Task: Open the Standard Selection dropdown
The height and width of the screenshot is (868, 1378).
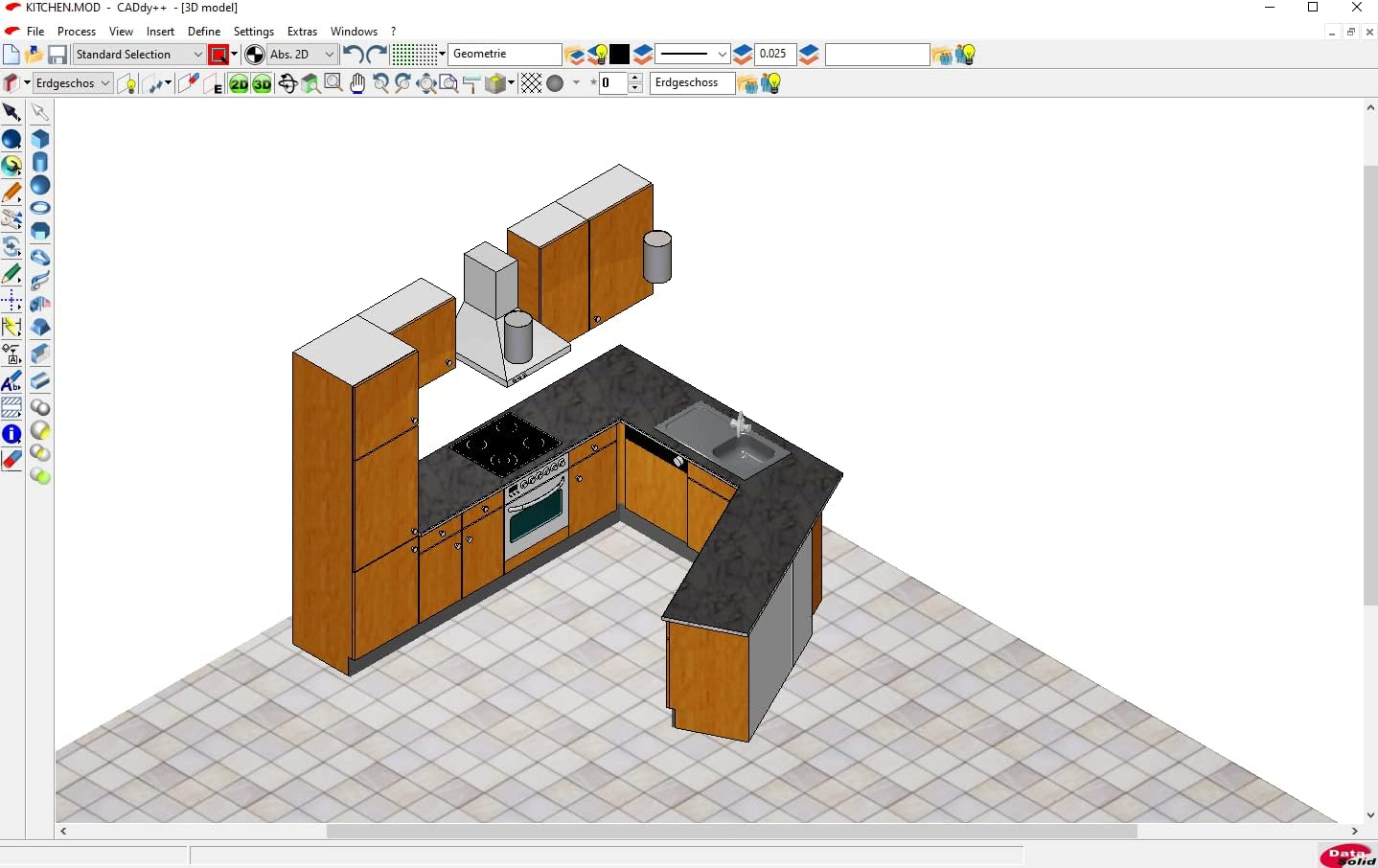Action: [196, 55]
